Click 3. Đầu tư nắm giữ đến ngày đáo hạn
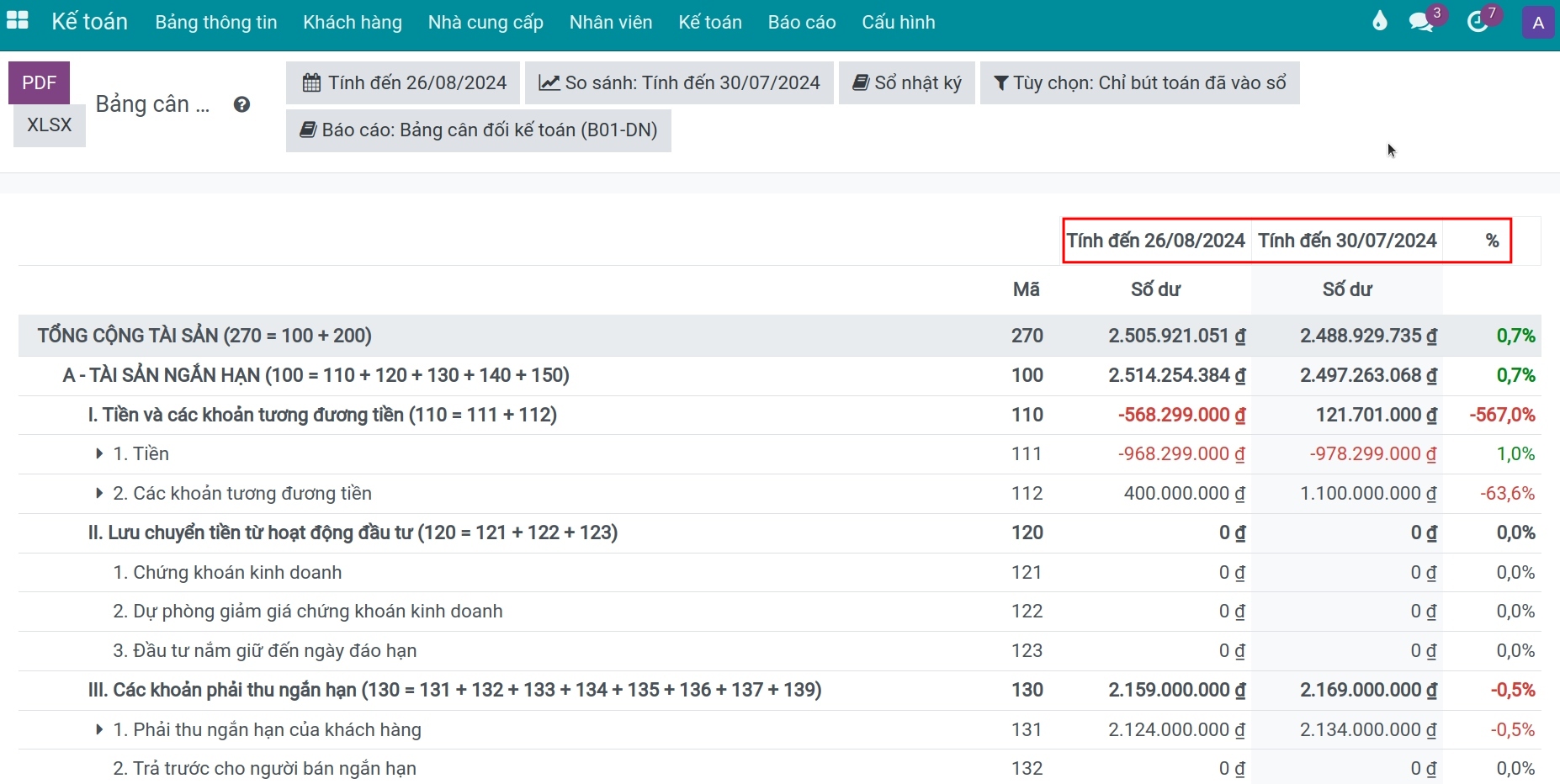The width and height of the screenshot is (1560, 784). point(265,651)
